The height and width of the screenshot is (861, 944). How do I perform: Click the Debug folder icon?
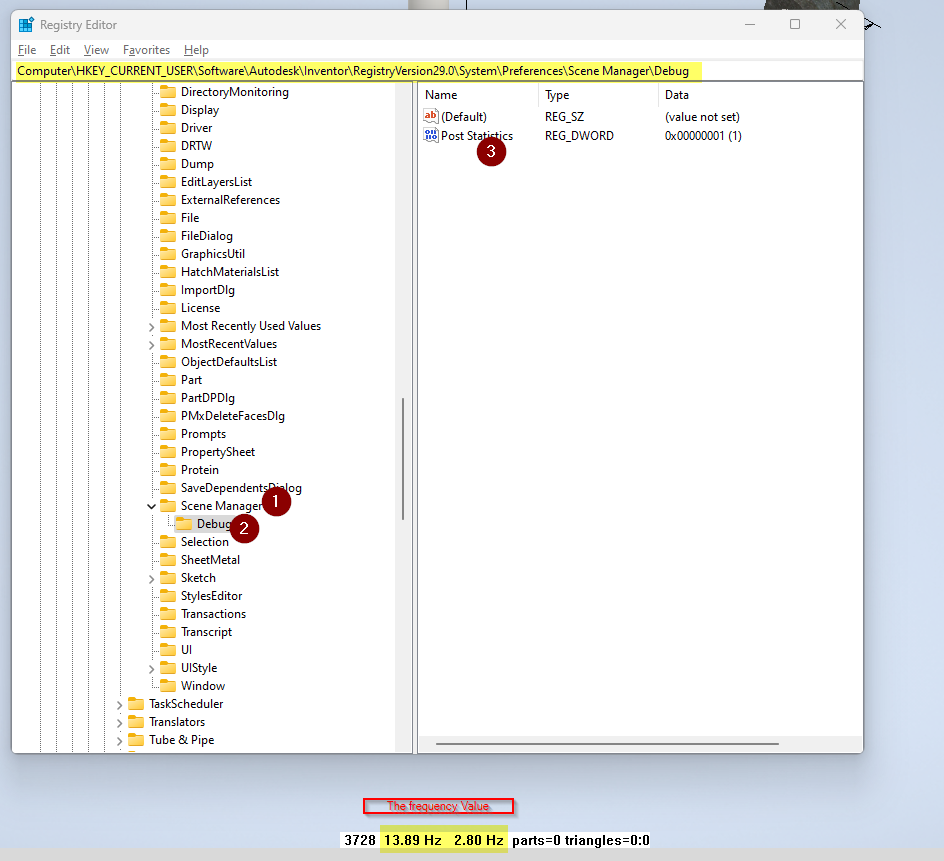tap(184, 524)
